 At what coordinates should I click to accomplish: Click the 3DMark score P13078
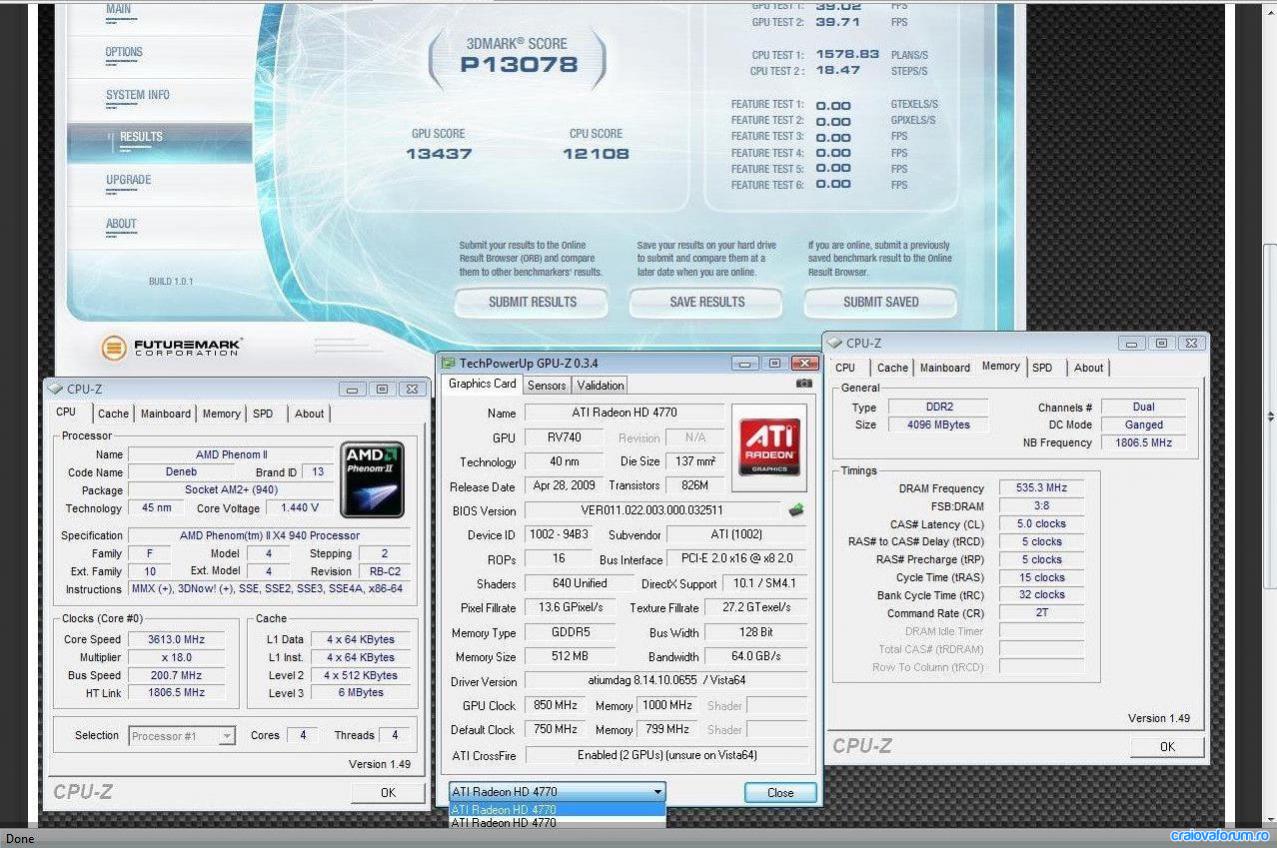pyautogui.click(x=519, y=66)
